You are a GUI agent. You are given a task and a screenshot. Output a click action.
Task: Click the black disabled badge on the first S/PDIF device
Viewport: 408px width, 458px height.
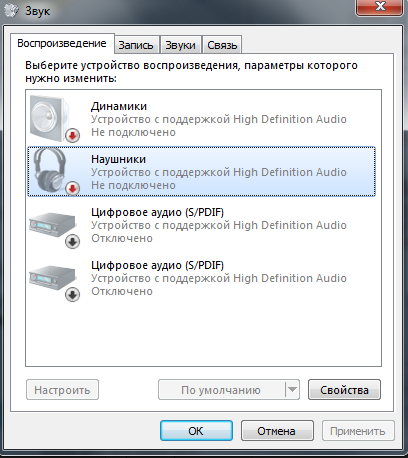tap(72, 242)
